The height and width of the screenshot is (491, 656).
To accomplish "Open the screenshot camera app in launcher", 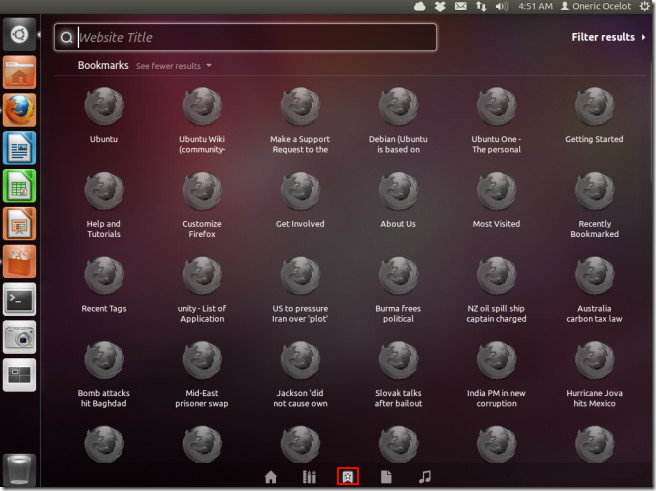I will [19, 338].
